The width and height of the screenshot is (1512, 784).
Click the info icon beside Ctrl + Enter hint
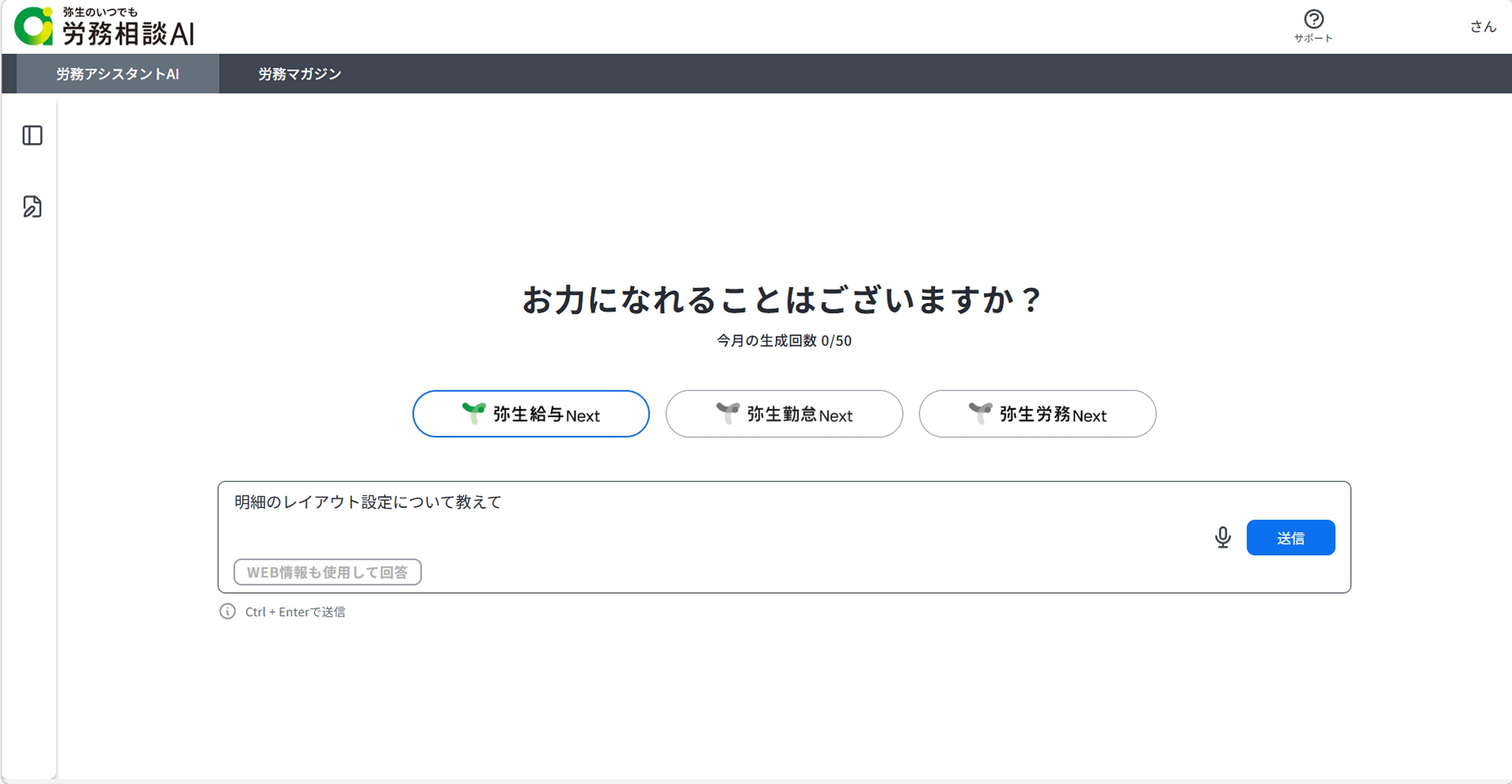click(x=227, y=612)
